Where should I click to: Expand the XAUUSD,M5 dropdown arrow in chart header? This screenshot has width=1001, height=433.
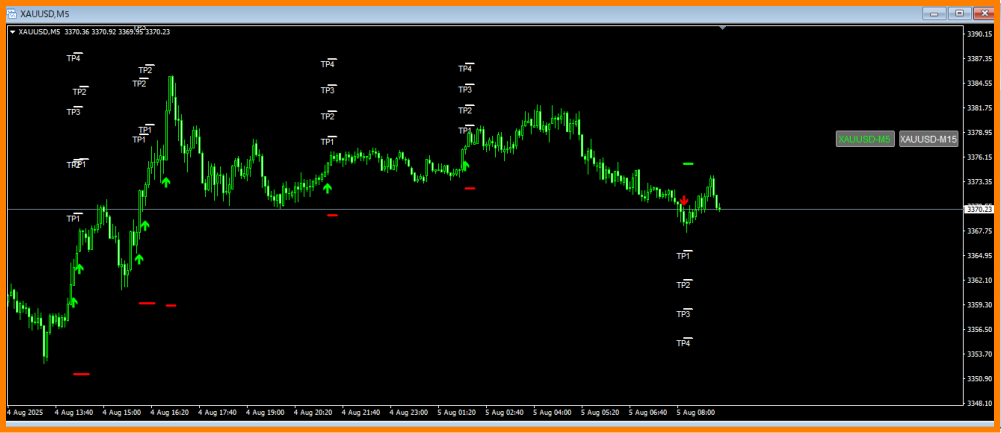click(12, 32)
